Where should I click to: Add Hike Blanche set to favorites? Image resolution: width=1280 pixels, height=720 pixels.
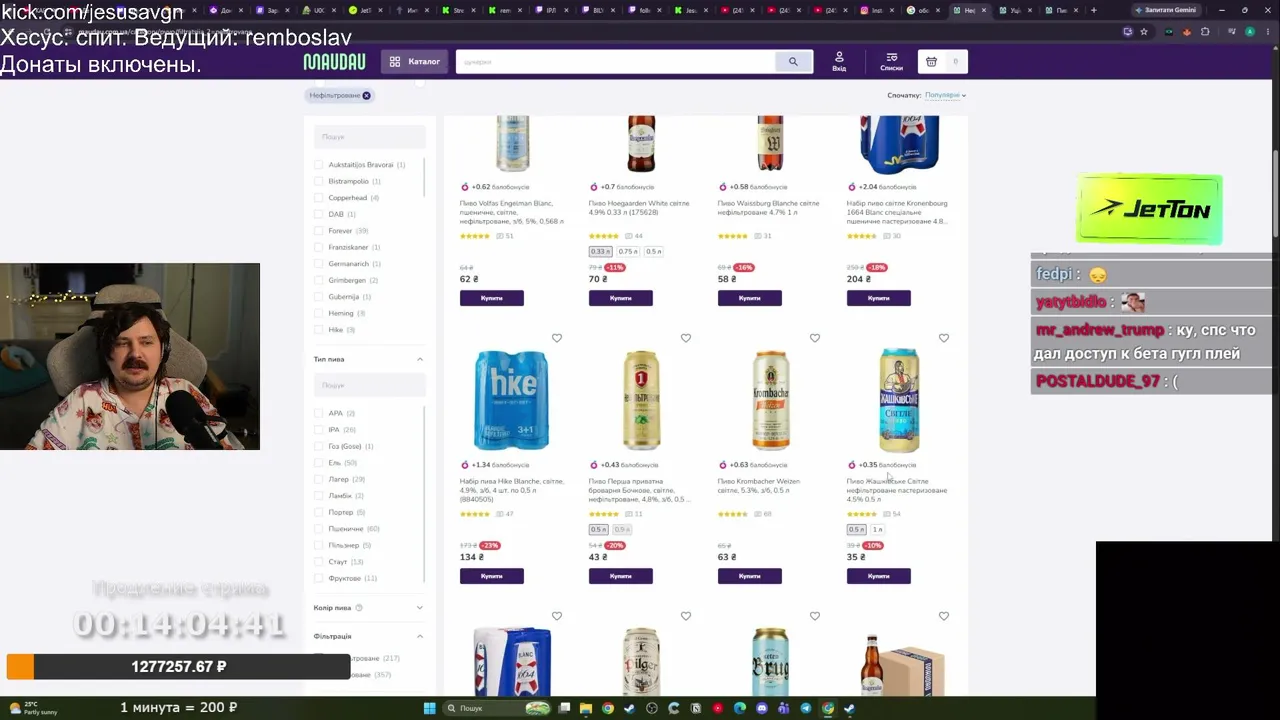[557, 338]
